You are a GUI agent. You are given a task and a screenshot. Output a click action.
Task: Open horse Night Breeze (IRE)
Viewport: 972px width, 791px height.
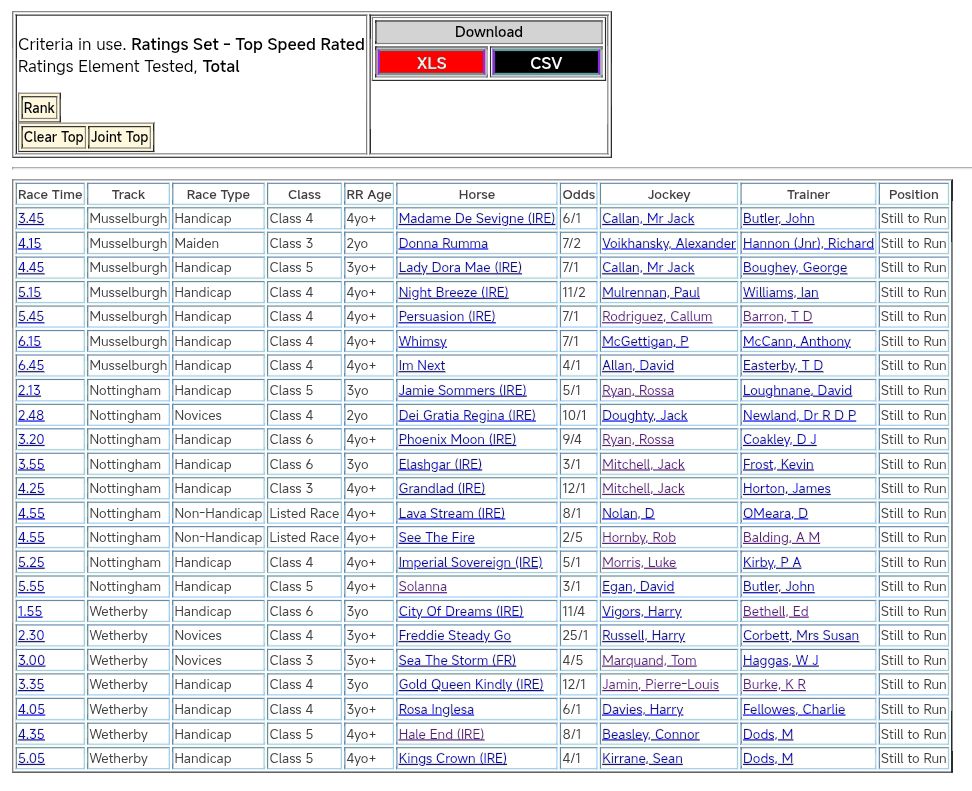coord(453,293)
